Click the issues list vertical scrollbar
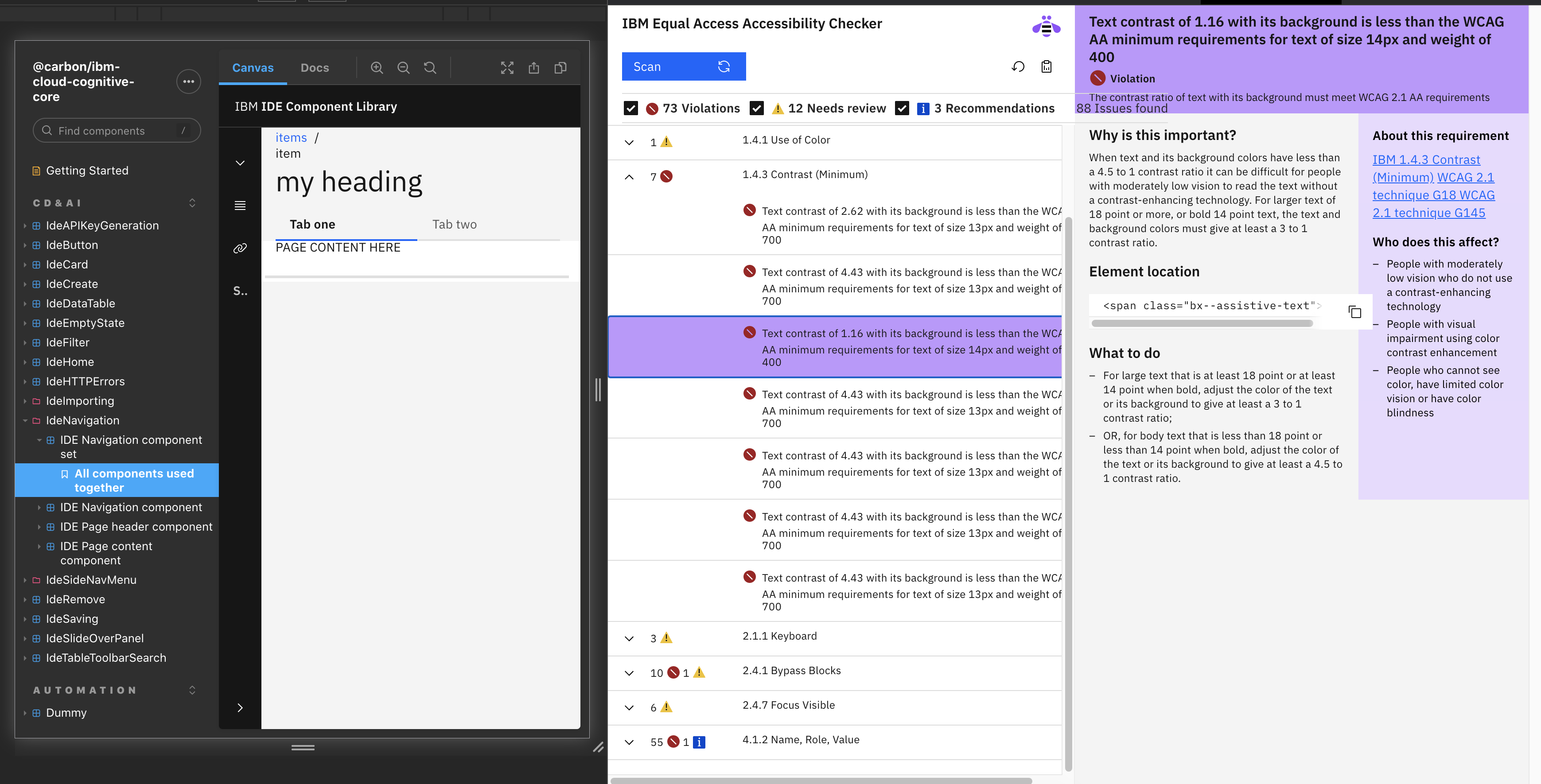1541x784 pixels. (x=1068, y=493)
